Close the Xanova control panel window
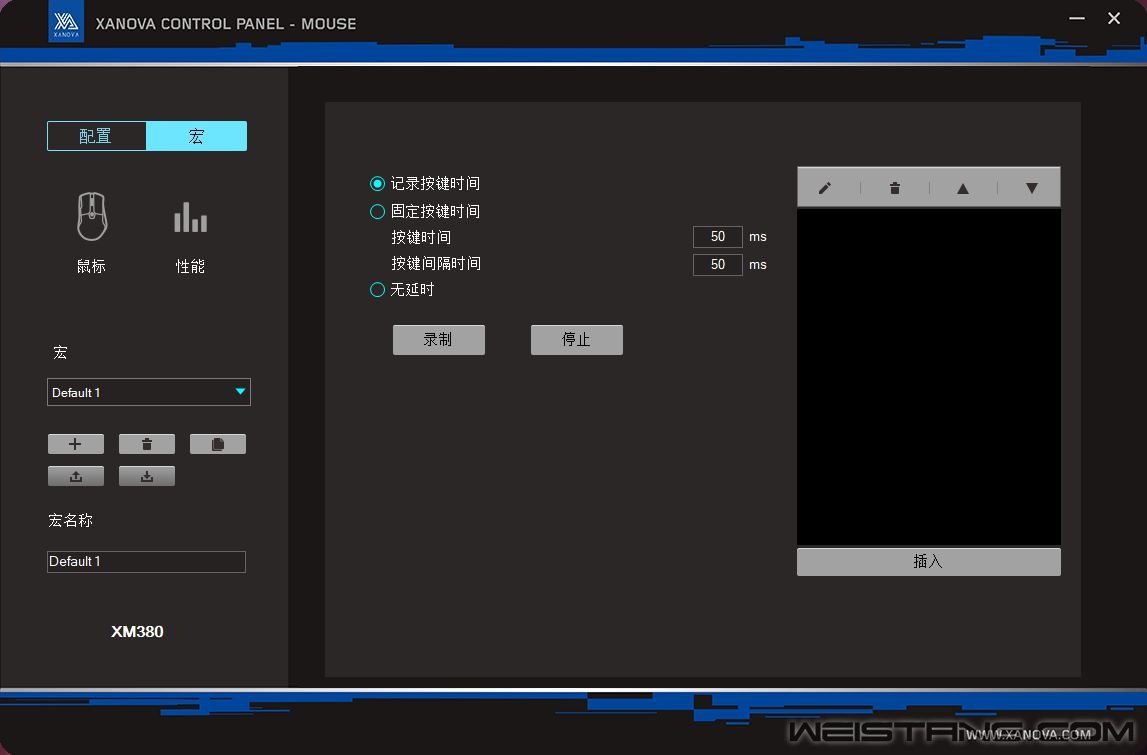 click(1114, 18)
